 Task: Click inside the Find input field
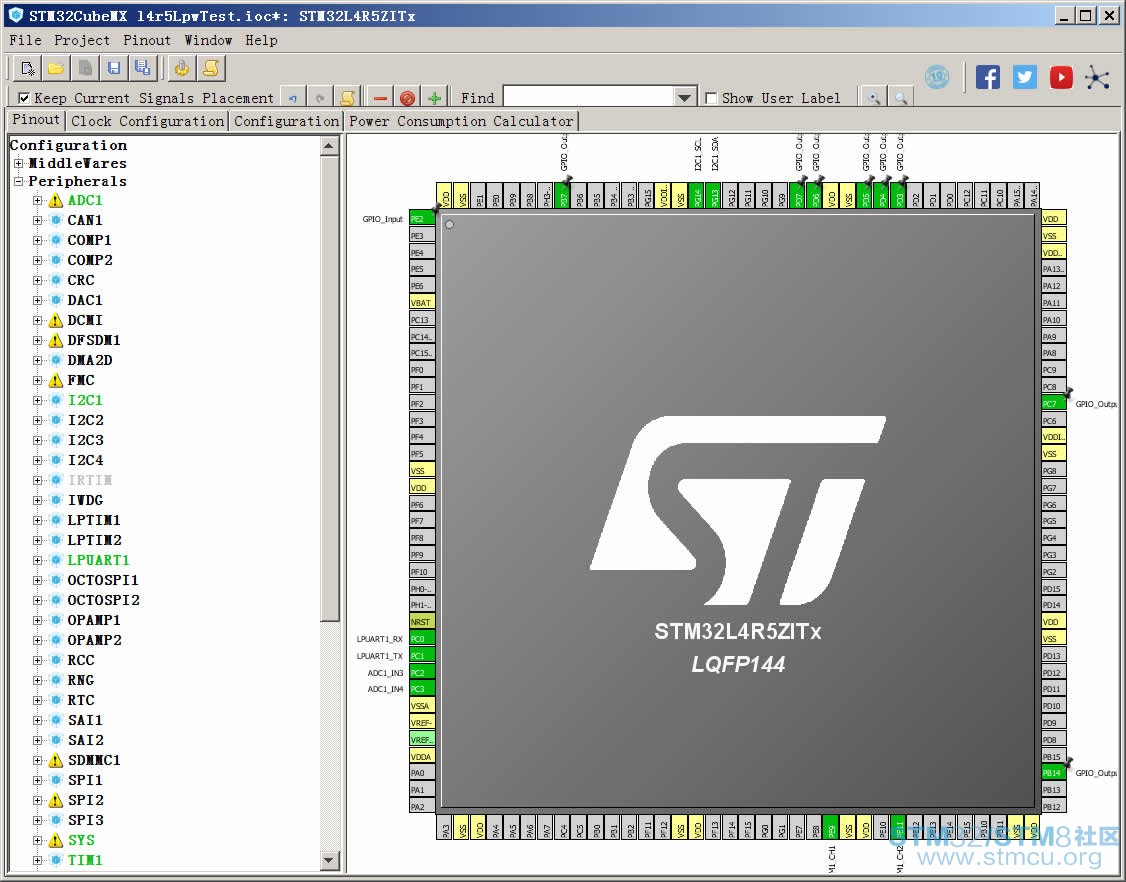[x=589, y=97]
